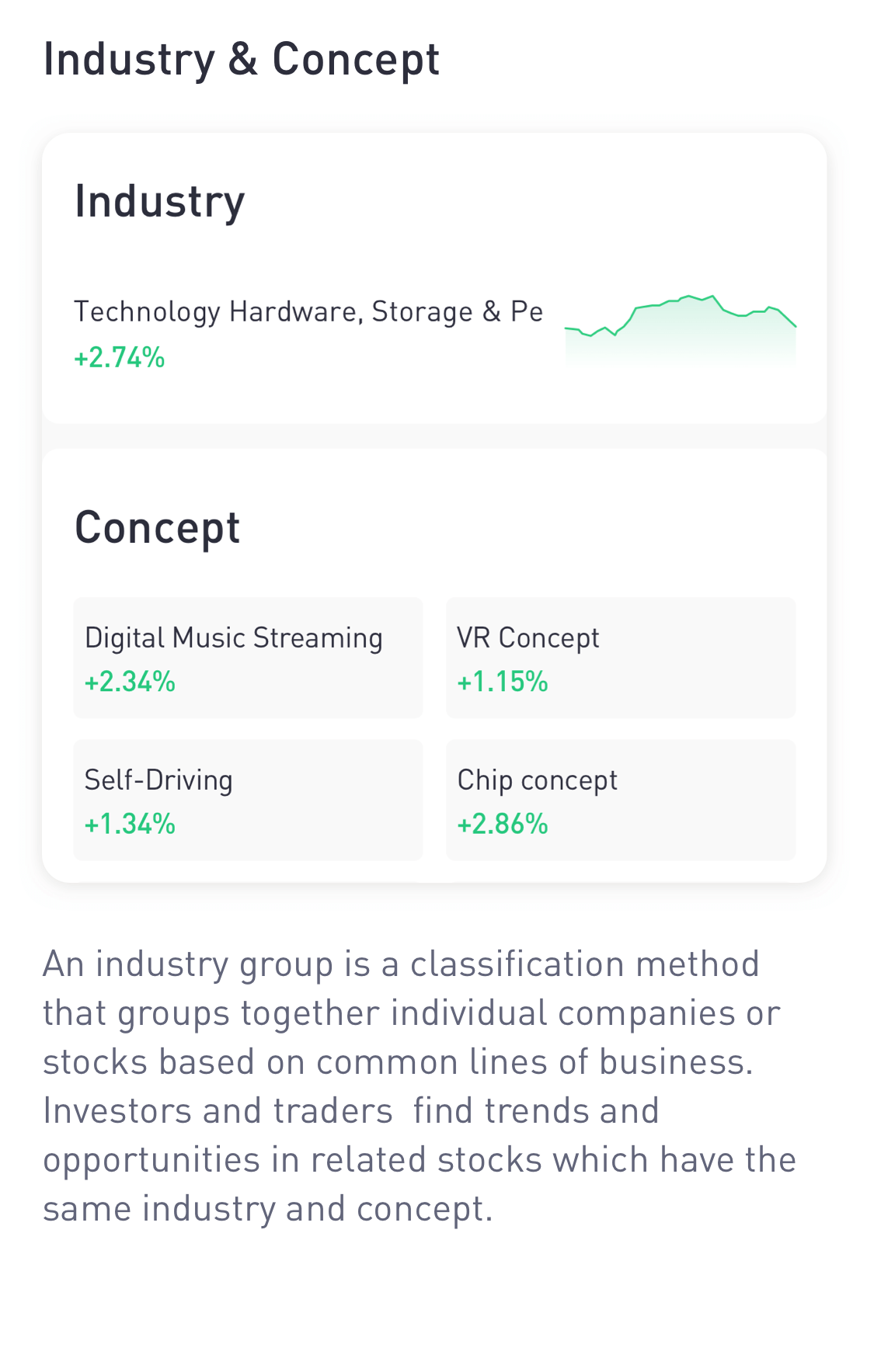Open the Self-Driving concept tile

pos(248,800)
